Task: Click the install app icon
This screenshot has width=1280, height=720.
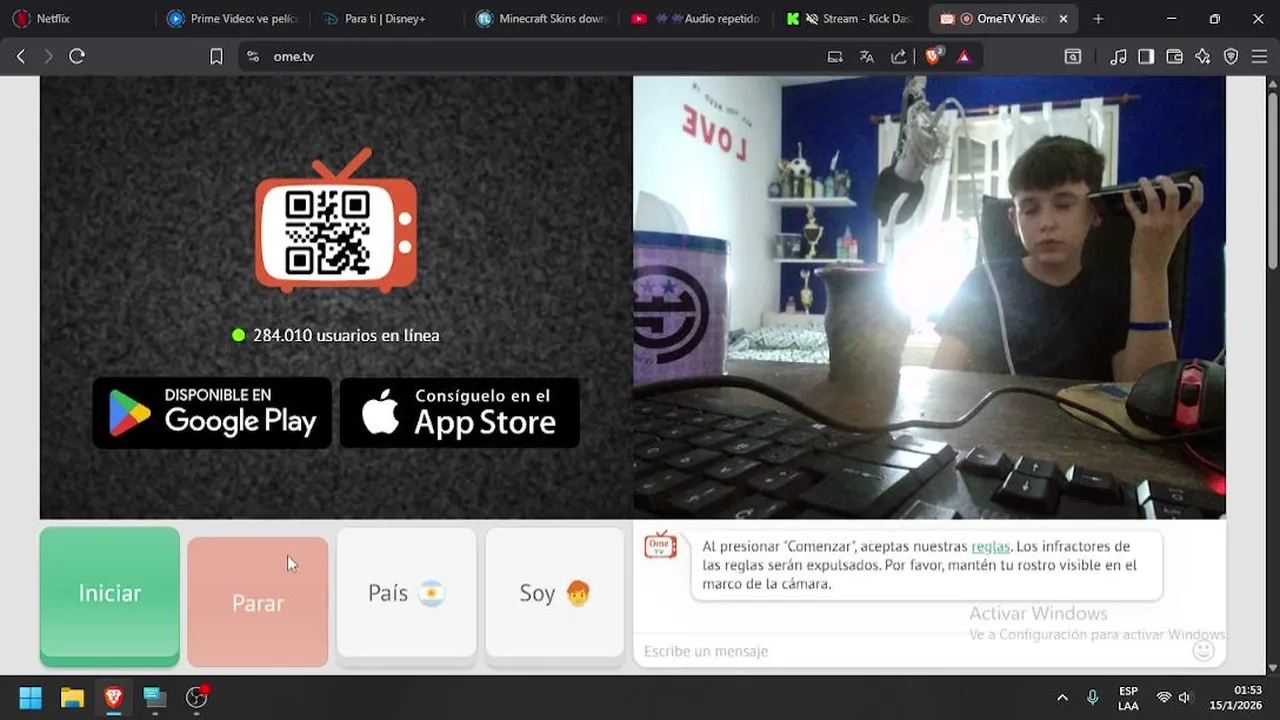Action: (835, 57)
